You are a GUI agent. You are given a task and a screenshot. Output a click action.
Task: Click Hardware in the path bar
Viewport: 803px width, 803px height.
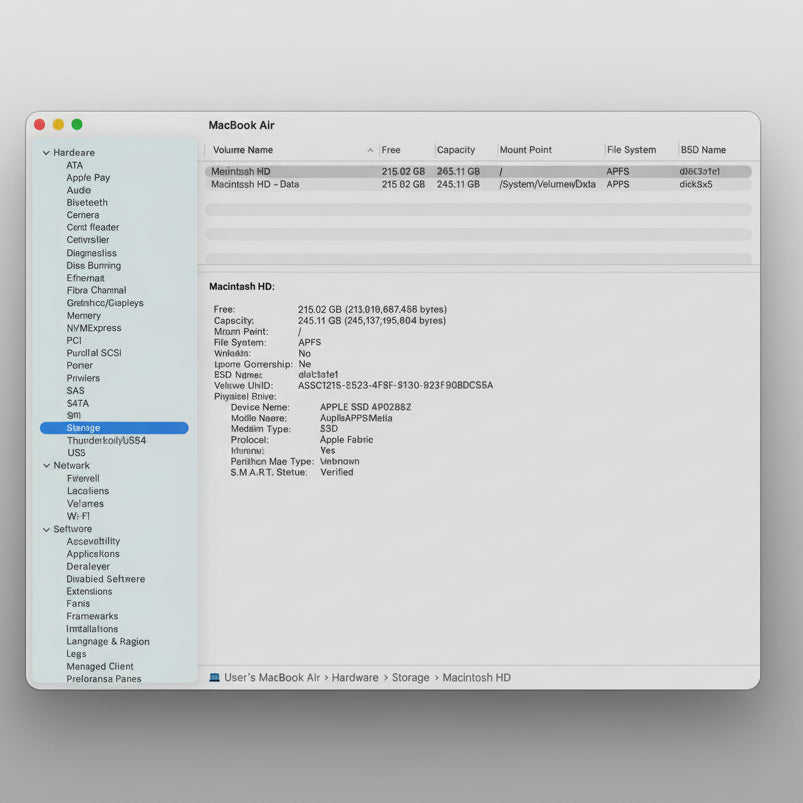(355, 678)
